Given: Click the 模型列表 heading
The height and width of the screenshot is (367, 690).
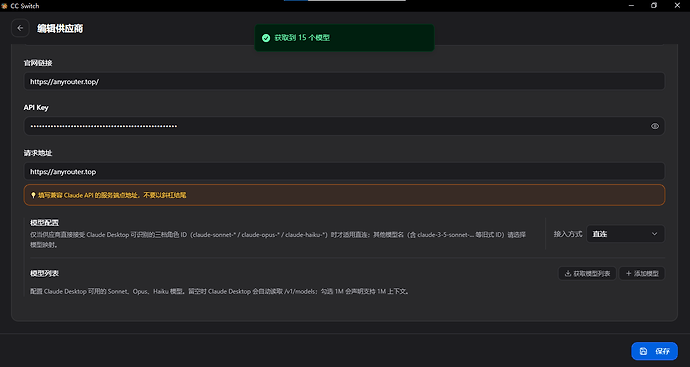Looking at the screenshot, I should (44, 273).
